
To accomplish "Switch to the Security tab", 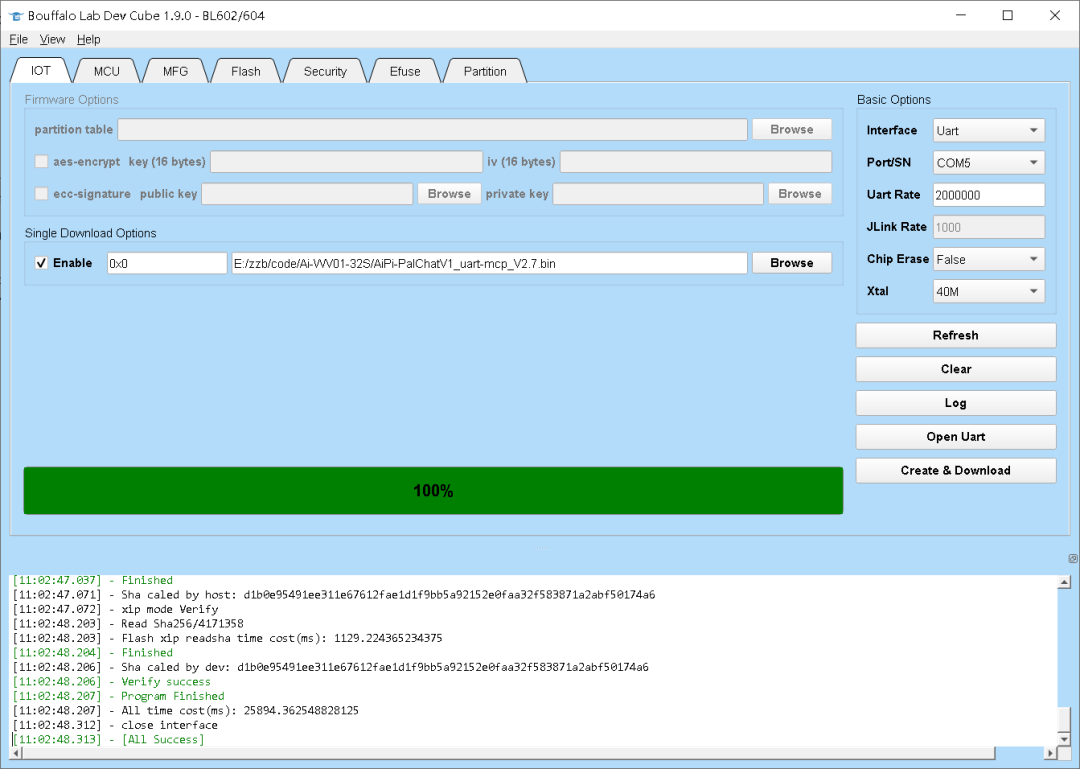I will (x=325, y=71).
